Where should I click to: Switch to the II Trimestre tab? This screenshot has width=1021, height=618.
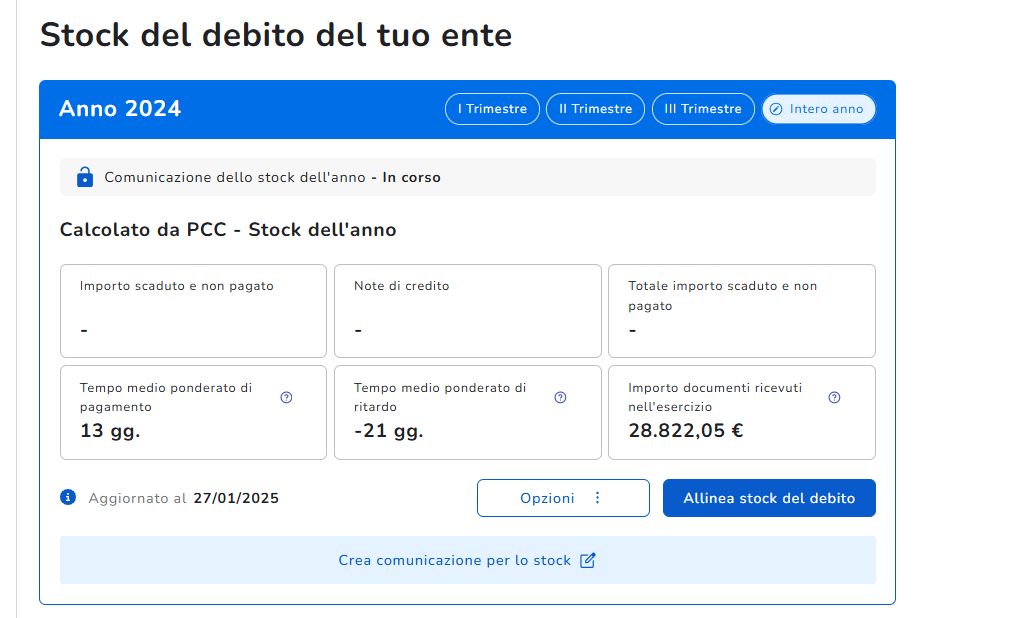595,109
